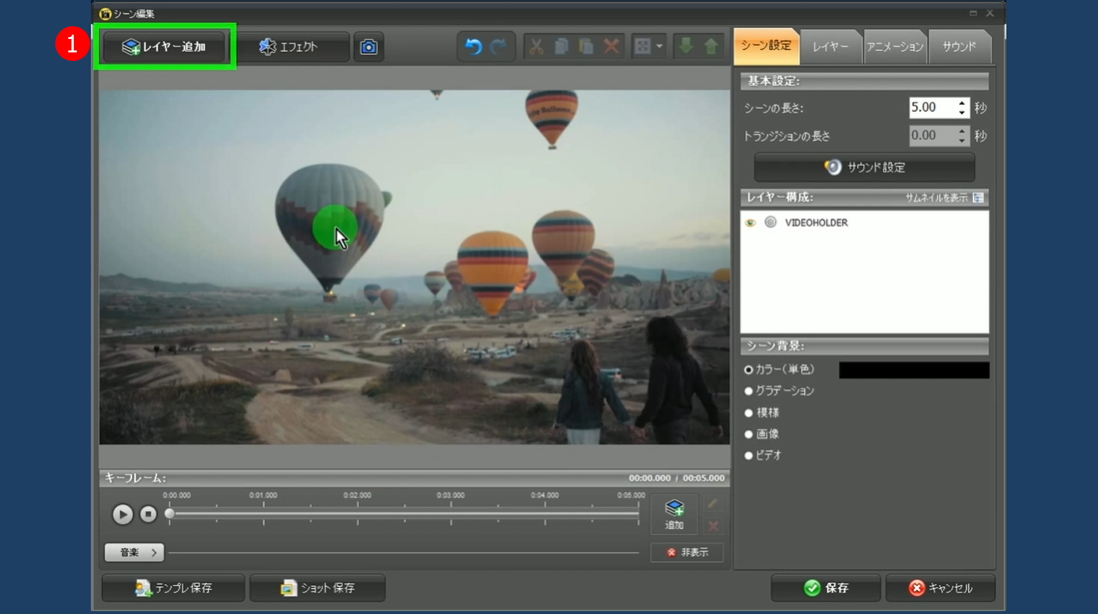Click the 追加 keyframe add icon
The height and width of the screenshot is (614, 1098).
(674, 514)
